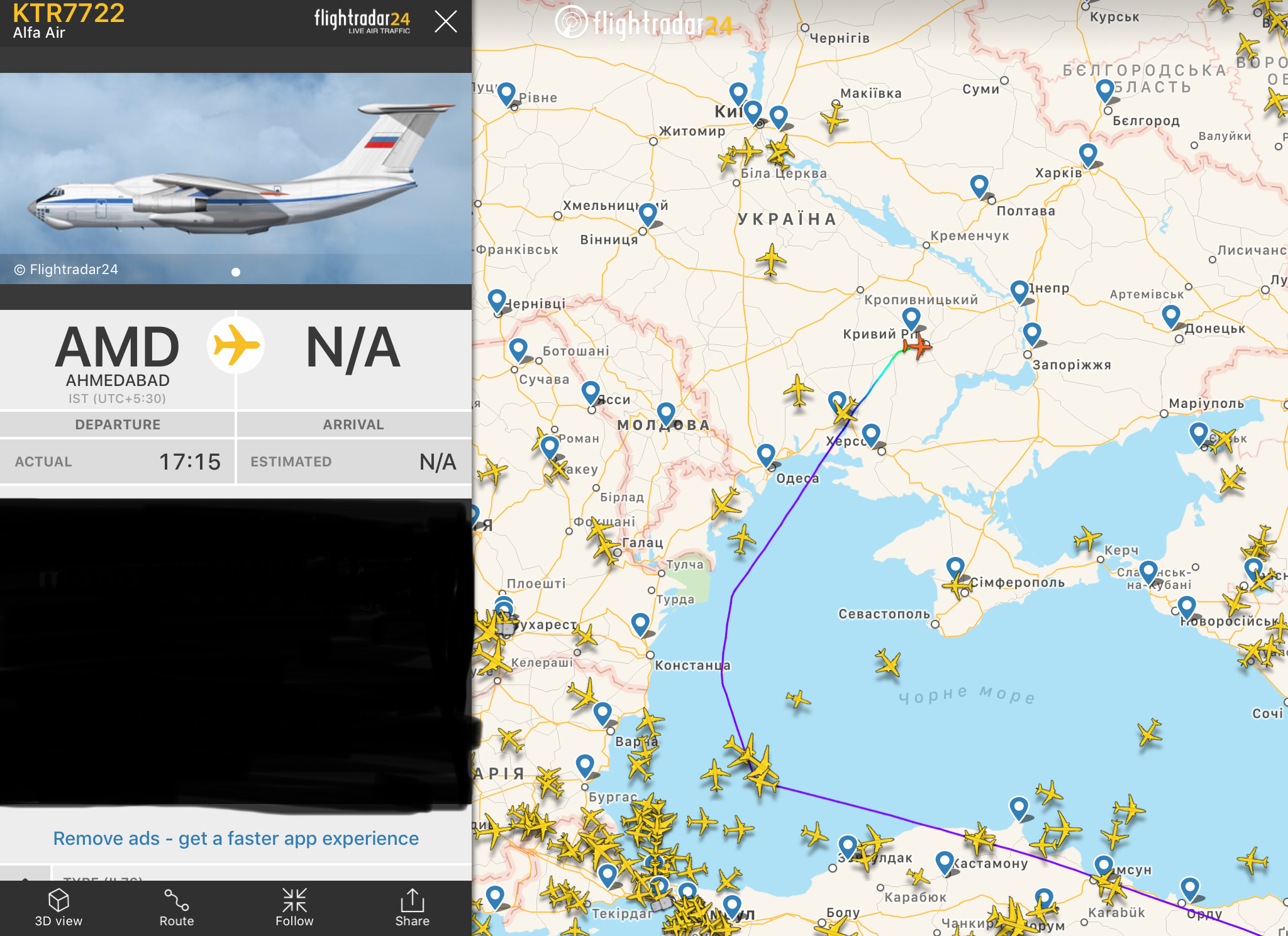This screenshot has width=1288, height=936.
Task: Select the airport pin near Констанца
Action: click(x=640, y=624)
